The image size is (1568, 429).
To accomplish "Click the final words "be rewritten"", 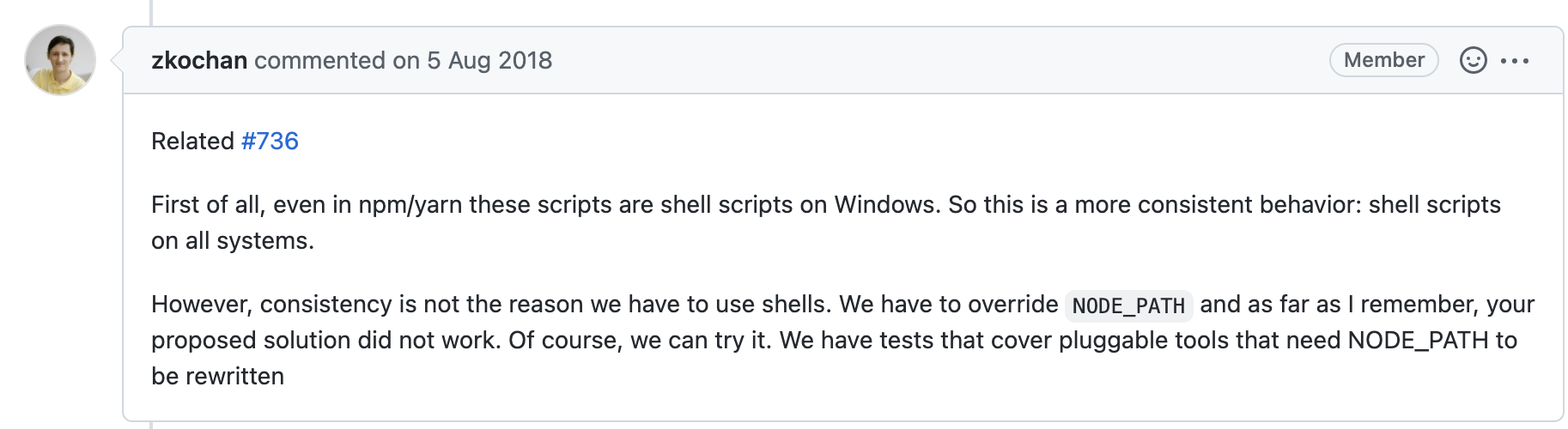I will (217, 376).
